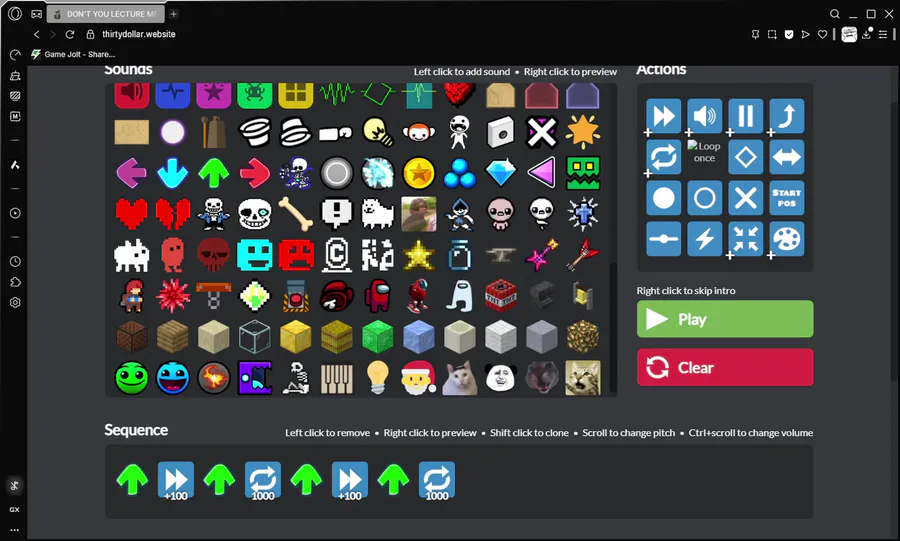The image size is (900, 541).
Task: Add the pause action
Action: click(x=746, y=116)
